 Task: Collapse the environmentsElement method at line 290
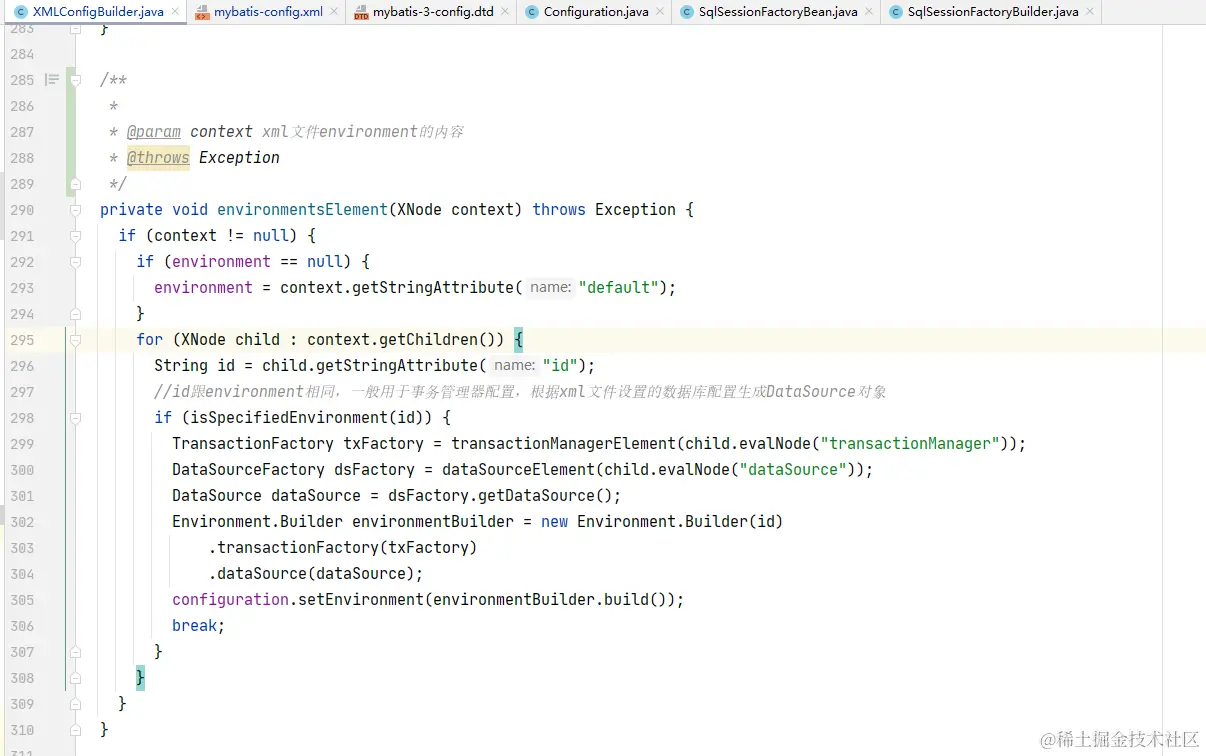click(x=76, y=210)
